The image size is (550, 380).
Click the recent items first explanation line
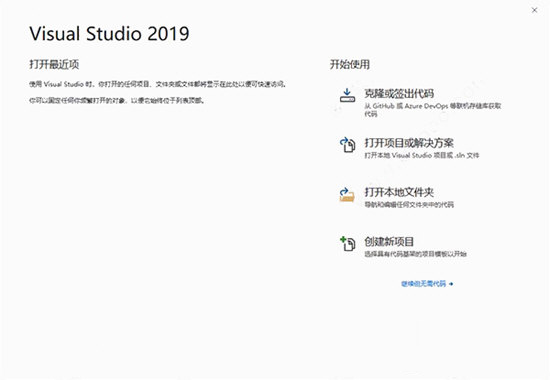point(157,84)
